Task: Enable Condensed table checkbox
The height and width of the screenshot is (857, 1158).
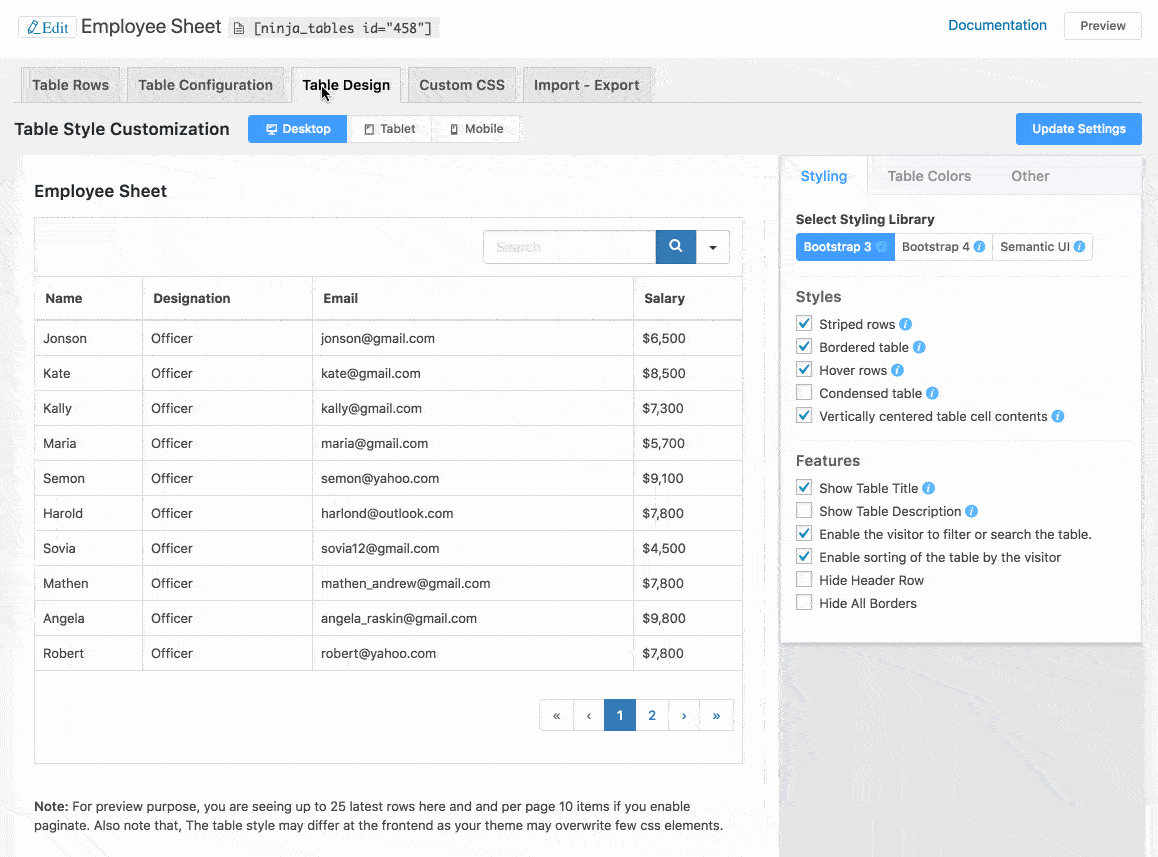Action: pyautogui.click(x=804, y=392)
